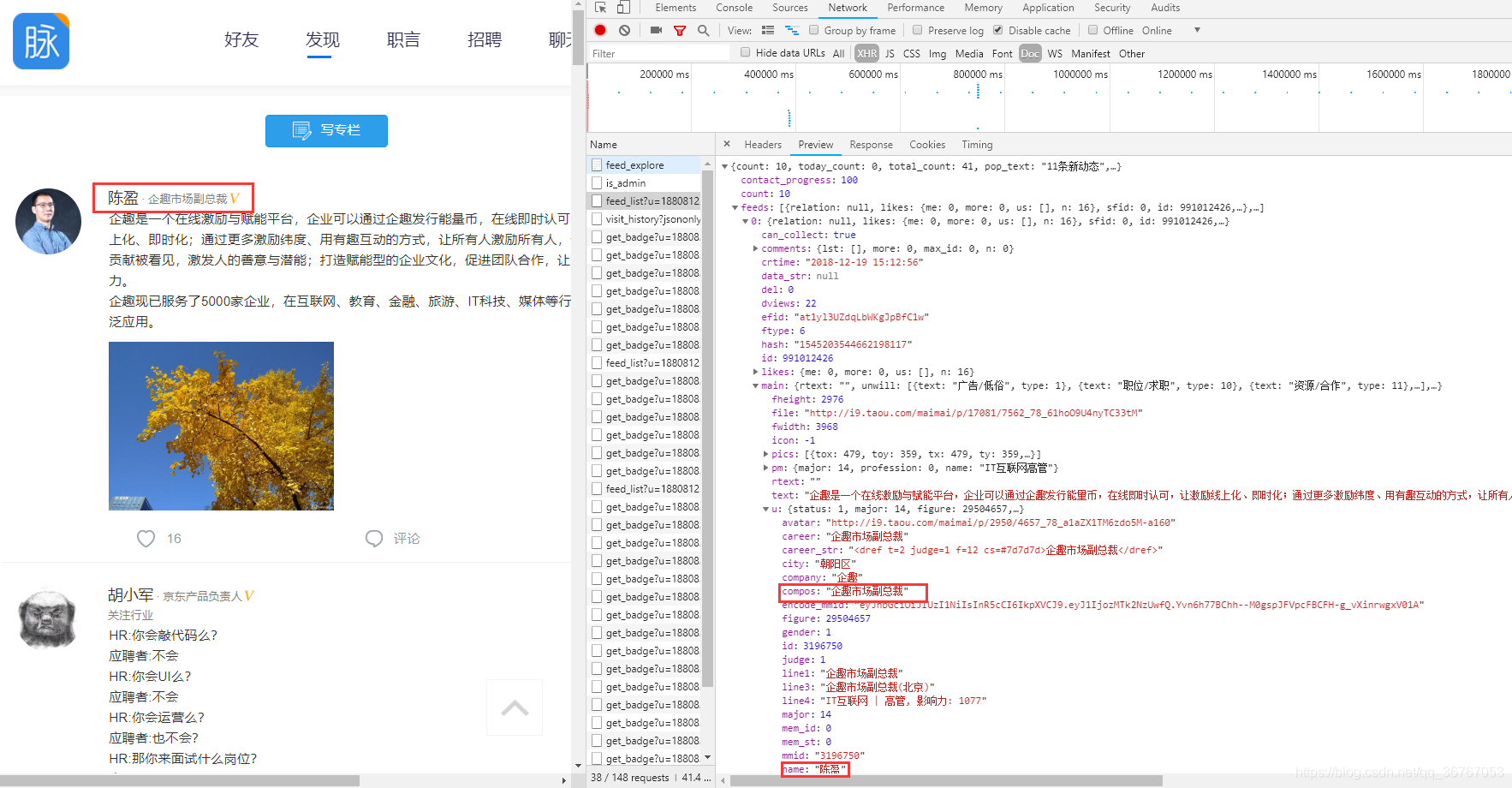Check the feed_explore request checkbox
The width and height of the screenshot is (1512, 788).
pyautogui.click(x=597, y=164)
